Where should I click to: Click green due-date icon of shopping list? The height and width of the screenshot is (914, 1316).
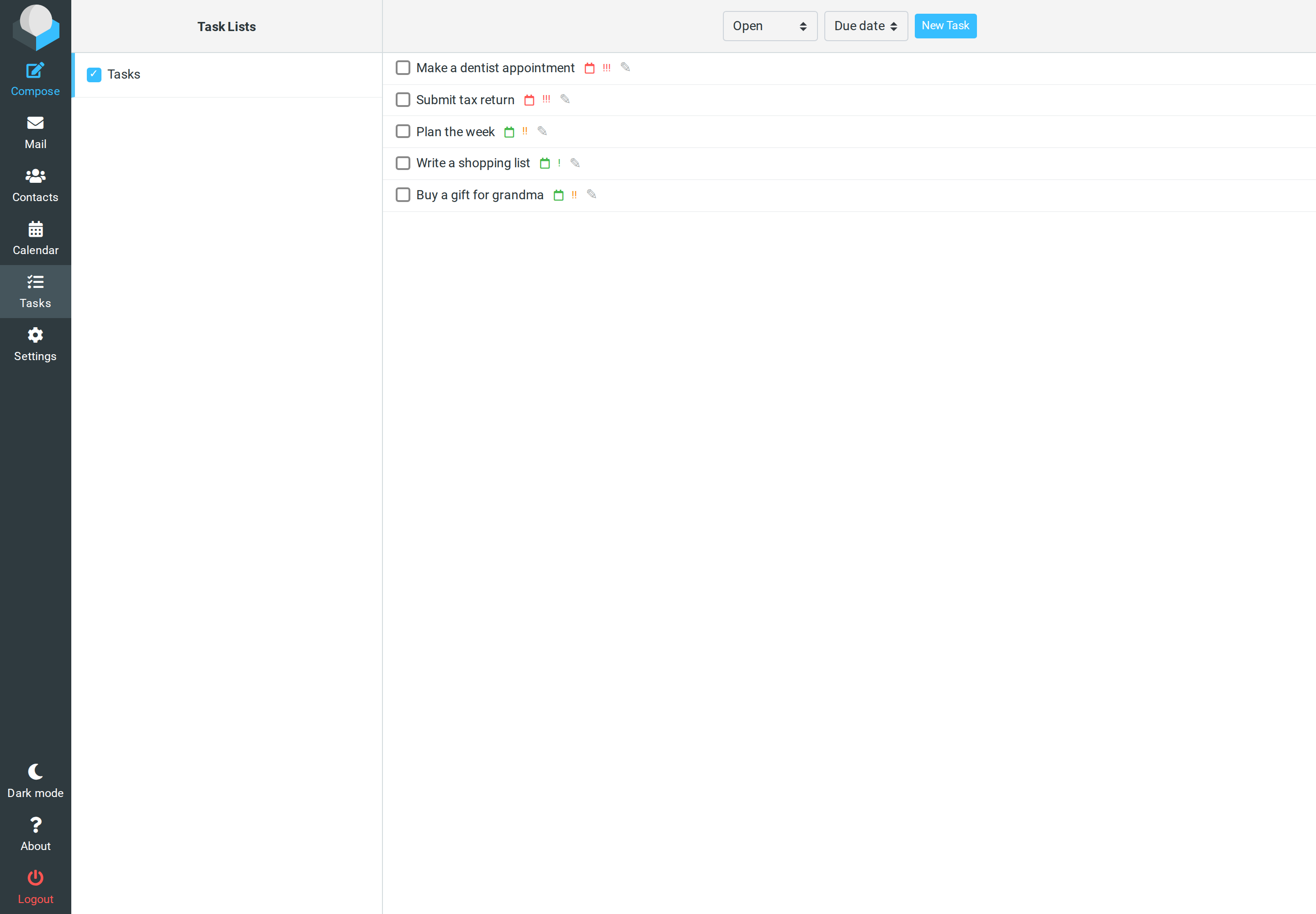545,164
